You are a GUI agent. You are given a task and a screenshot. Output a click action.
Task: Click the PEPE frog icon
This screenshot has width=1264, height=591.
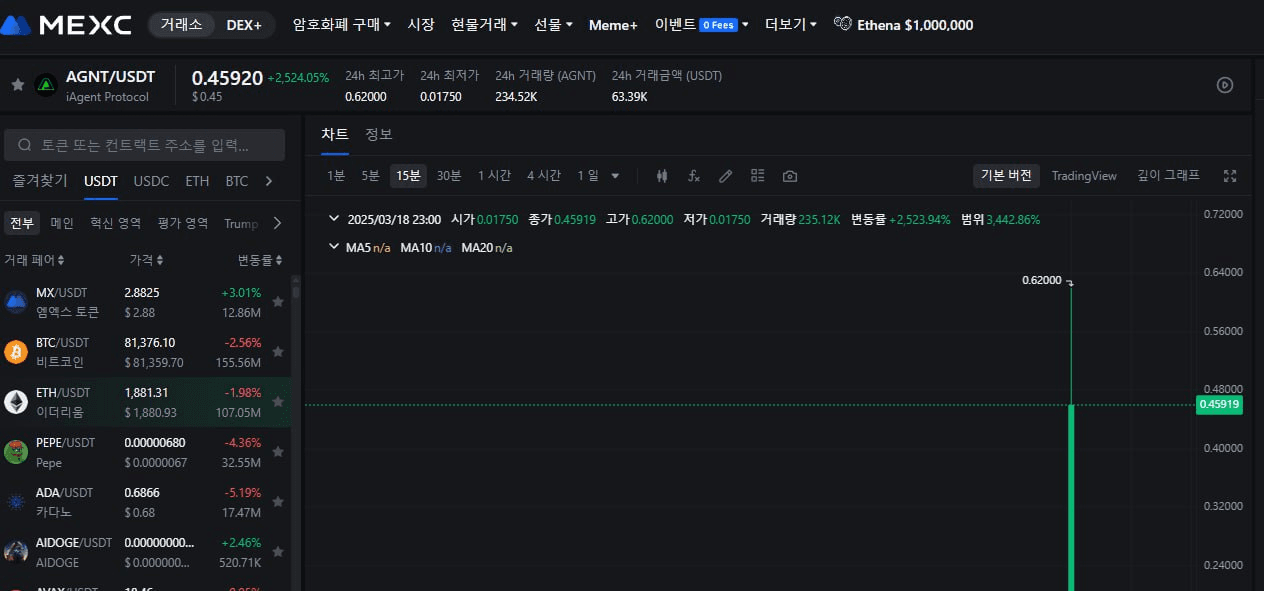click(x=16, y=452)
